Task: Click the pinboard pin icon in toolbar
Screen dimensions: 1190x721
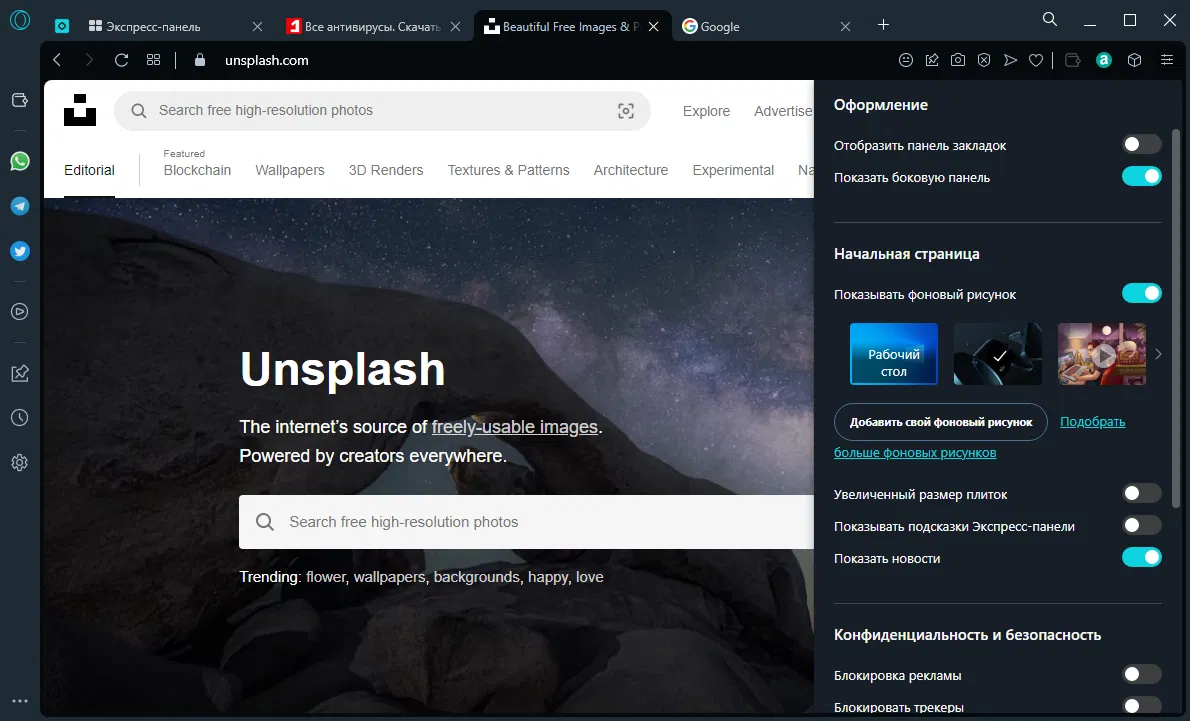Action: (x=932, y=60)
